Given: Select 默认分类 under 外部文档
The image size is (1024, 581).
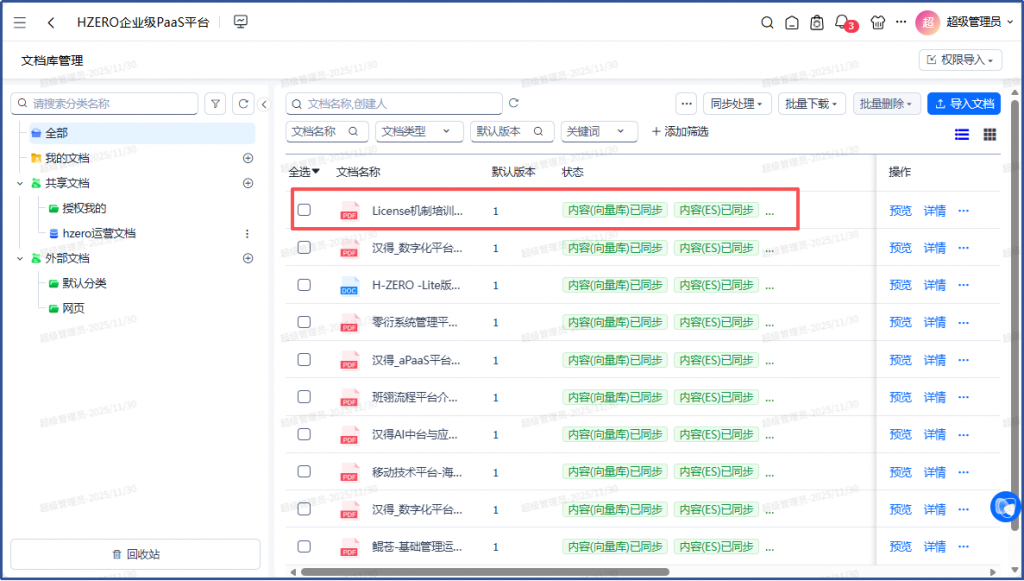Looking at the screenshot, I should [85, 283].
